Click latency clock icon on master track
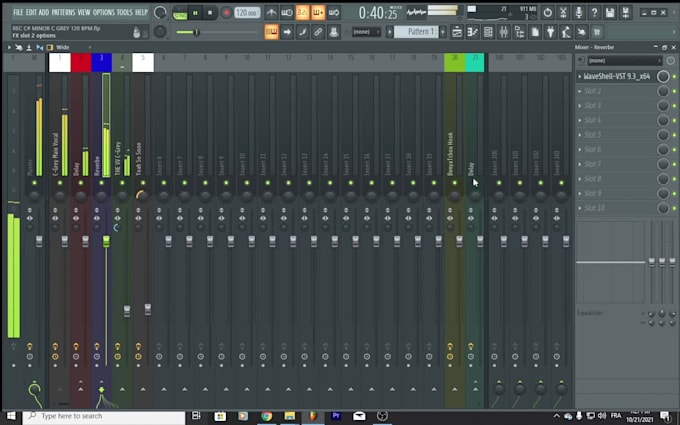The width and height of the screenshot is (680, 425). [29, 356]
